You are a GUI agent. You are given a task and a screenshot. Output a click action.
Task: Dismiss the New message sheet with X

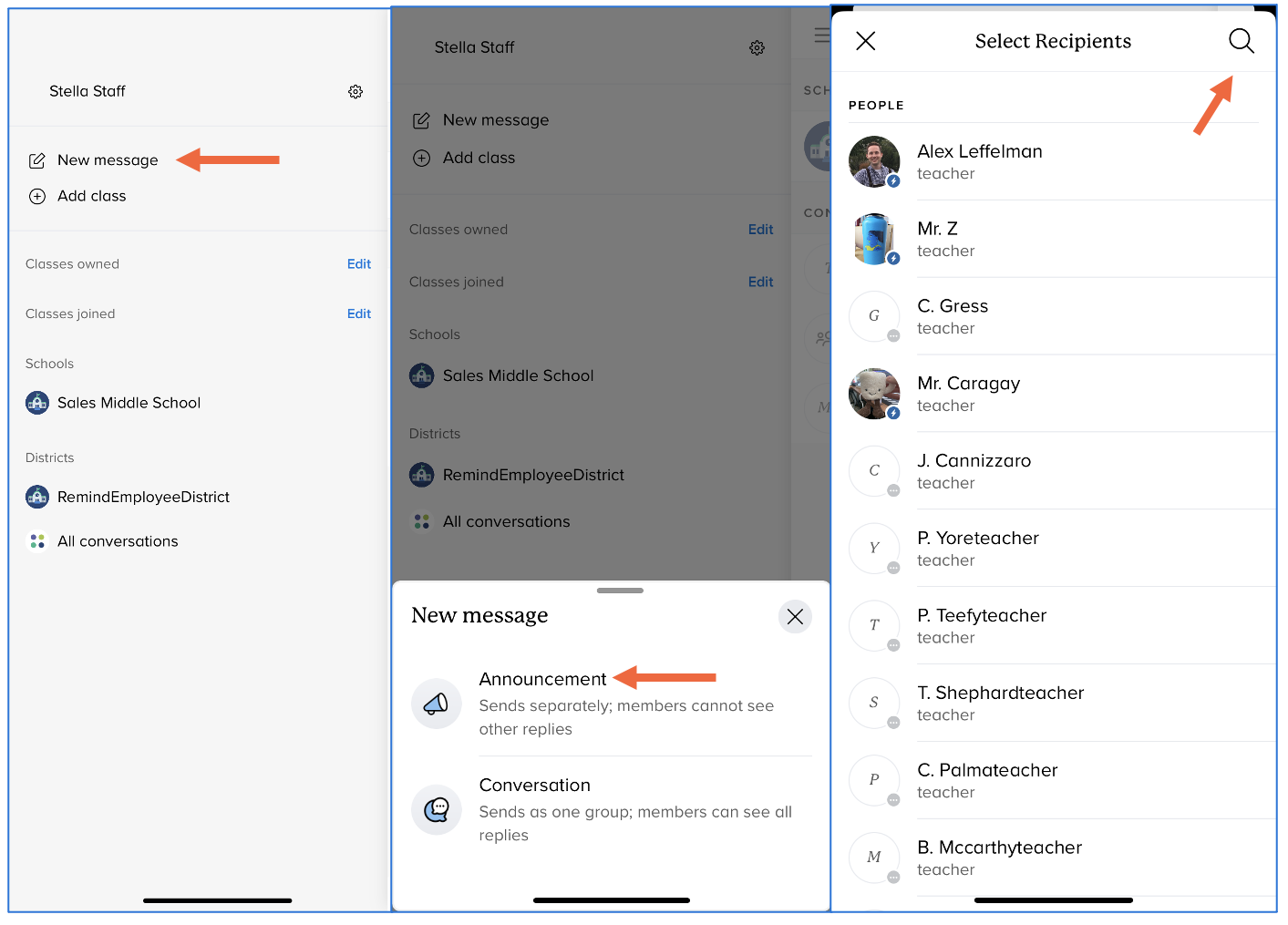pyautogui.click(x=795, y=617)
